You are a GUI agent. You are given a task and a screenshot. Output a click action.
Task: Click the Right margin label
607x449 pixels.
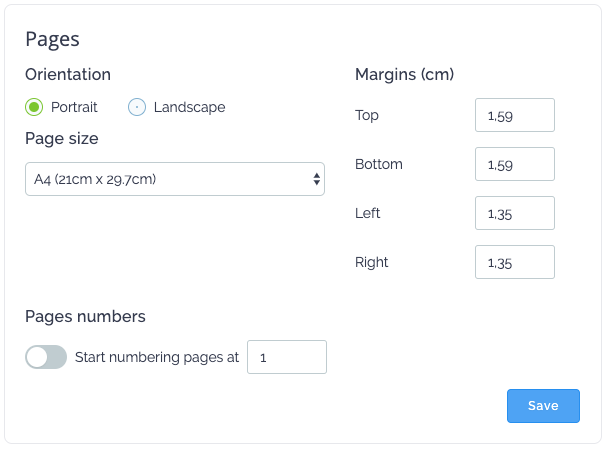pyautogui.click(x=371, y=262)
